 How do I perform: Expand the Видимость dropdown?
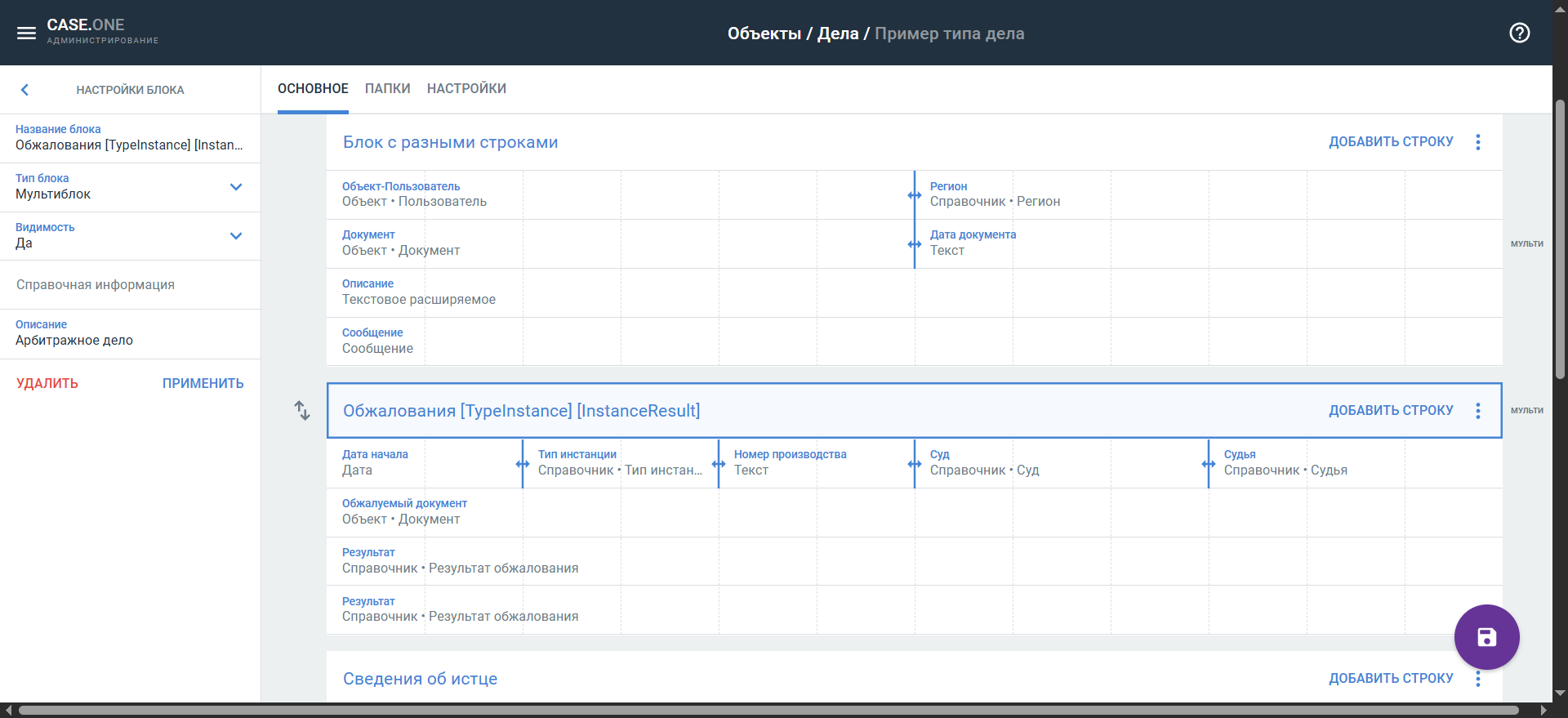(x=236, y=236)
